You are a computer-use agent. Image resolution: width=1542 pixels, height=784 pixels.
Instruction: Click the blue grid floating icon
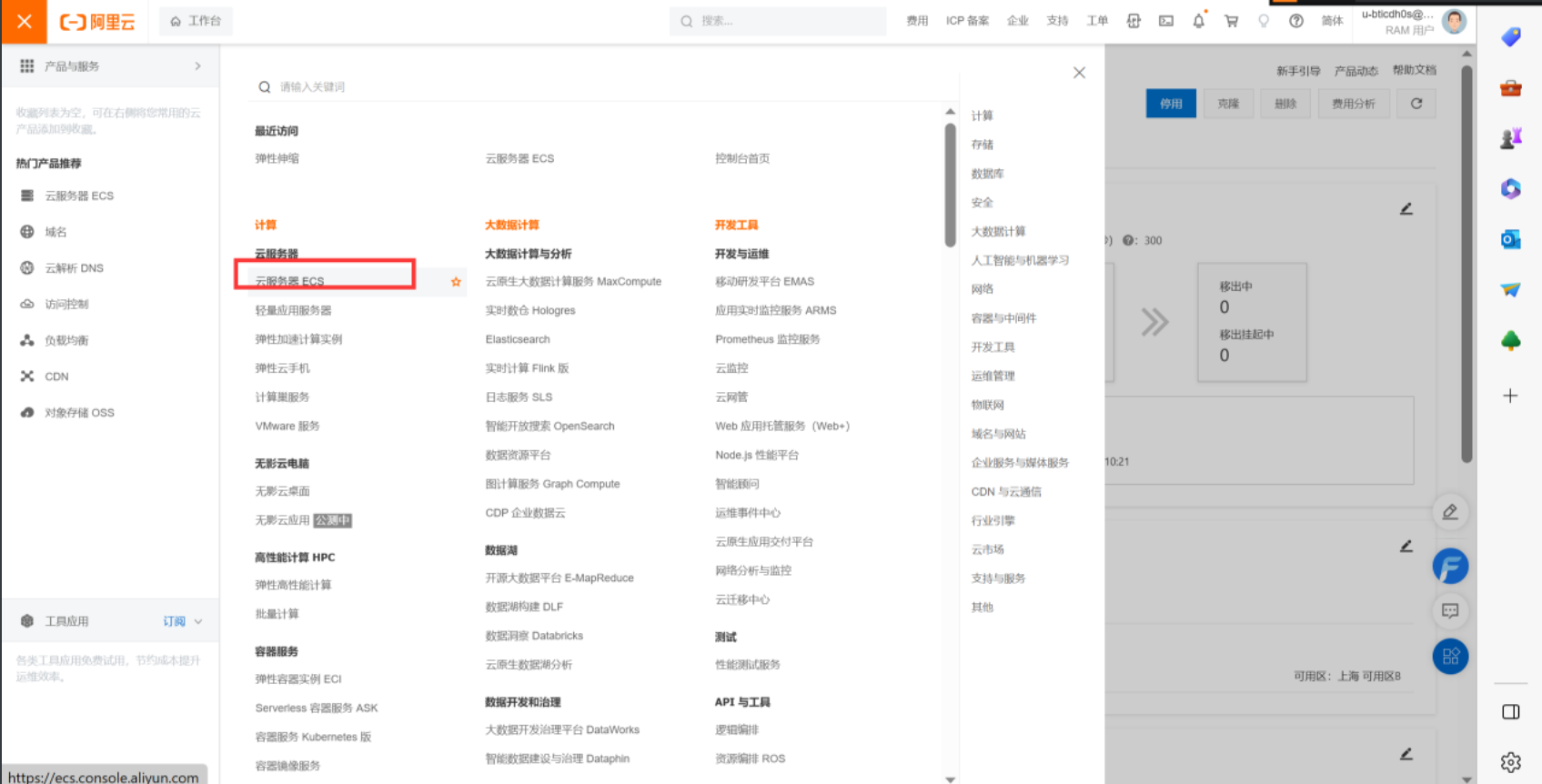coord(1451,656)
